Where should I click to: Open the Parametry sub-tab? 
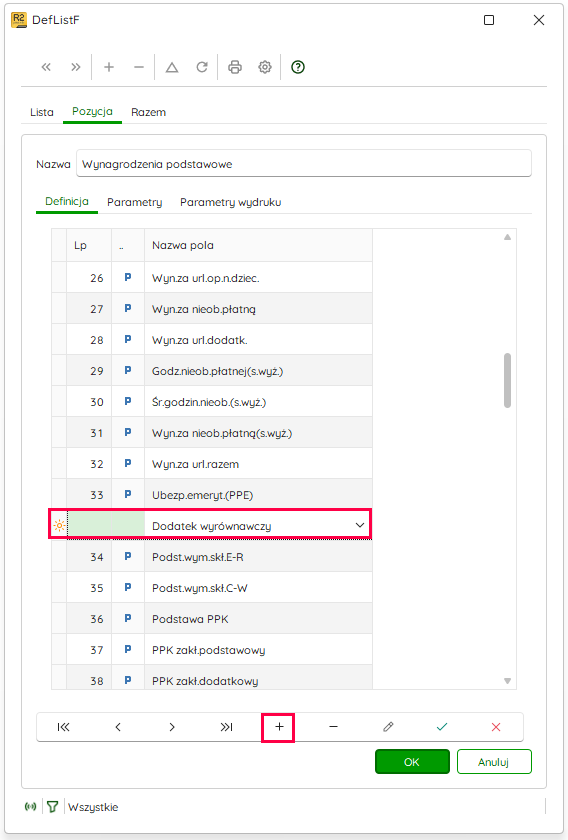click(x=134, y=202)
